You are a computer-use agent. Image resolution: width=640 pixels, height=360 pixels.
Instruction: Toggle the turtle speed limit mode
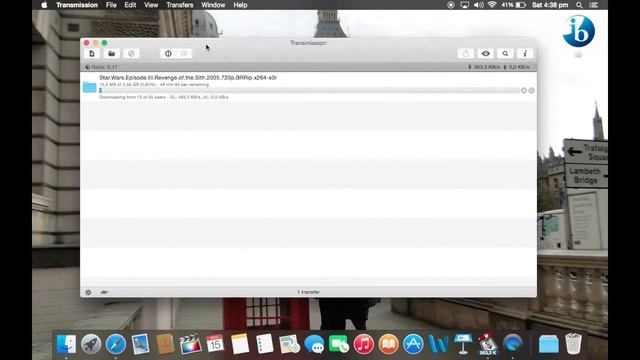tap(104, 292)
